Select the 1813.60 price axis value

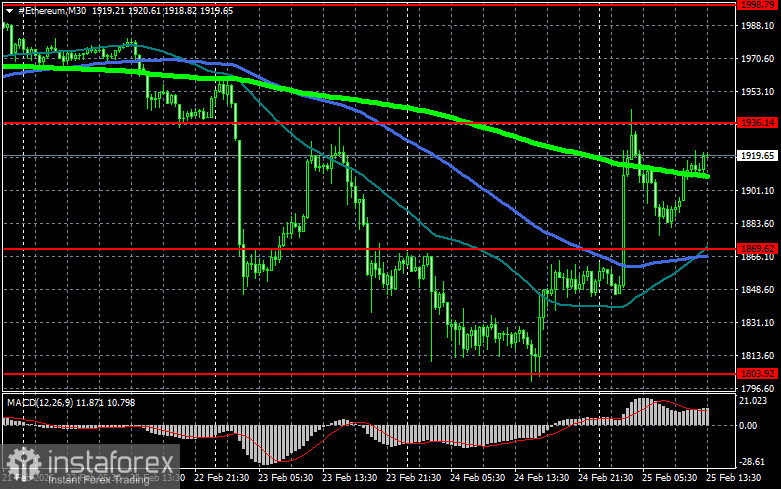(x=758, y=356)
